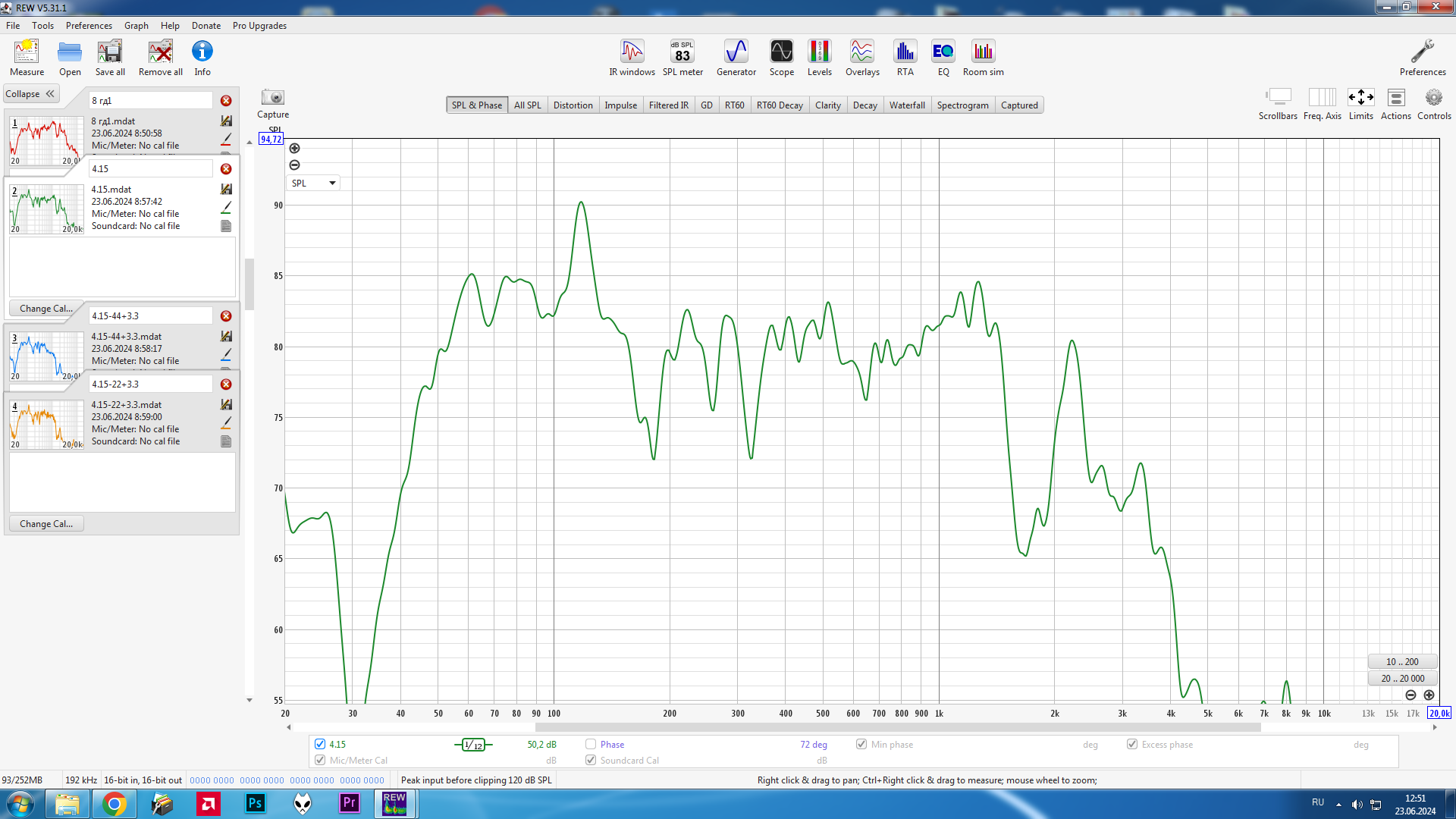
Task: Click the 4.15 measurement name field
Action: tap(150, 169)
